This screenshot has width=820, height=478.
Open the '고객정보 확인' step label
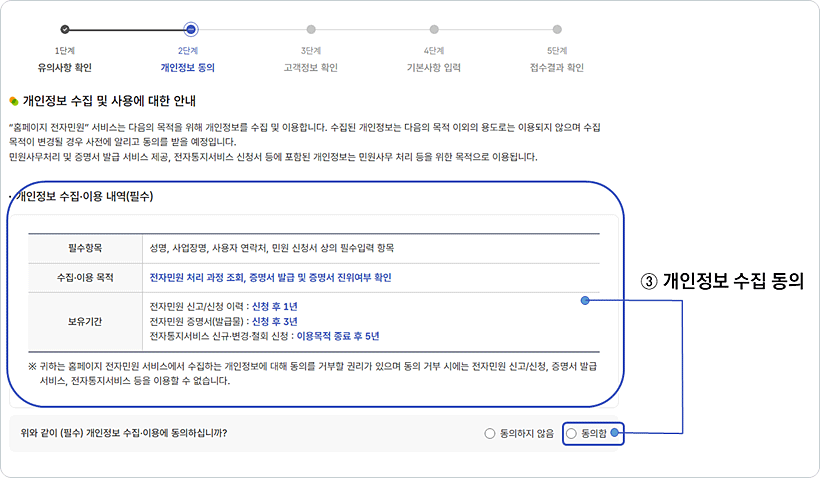[311, 67]
